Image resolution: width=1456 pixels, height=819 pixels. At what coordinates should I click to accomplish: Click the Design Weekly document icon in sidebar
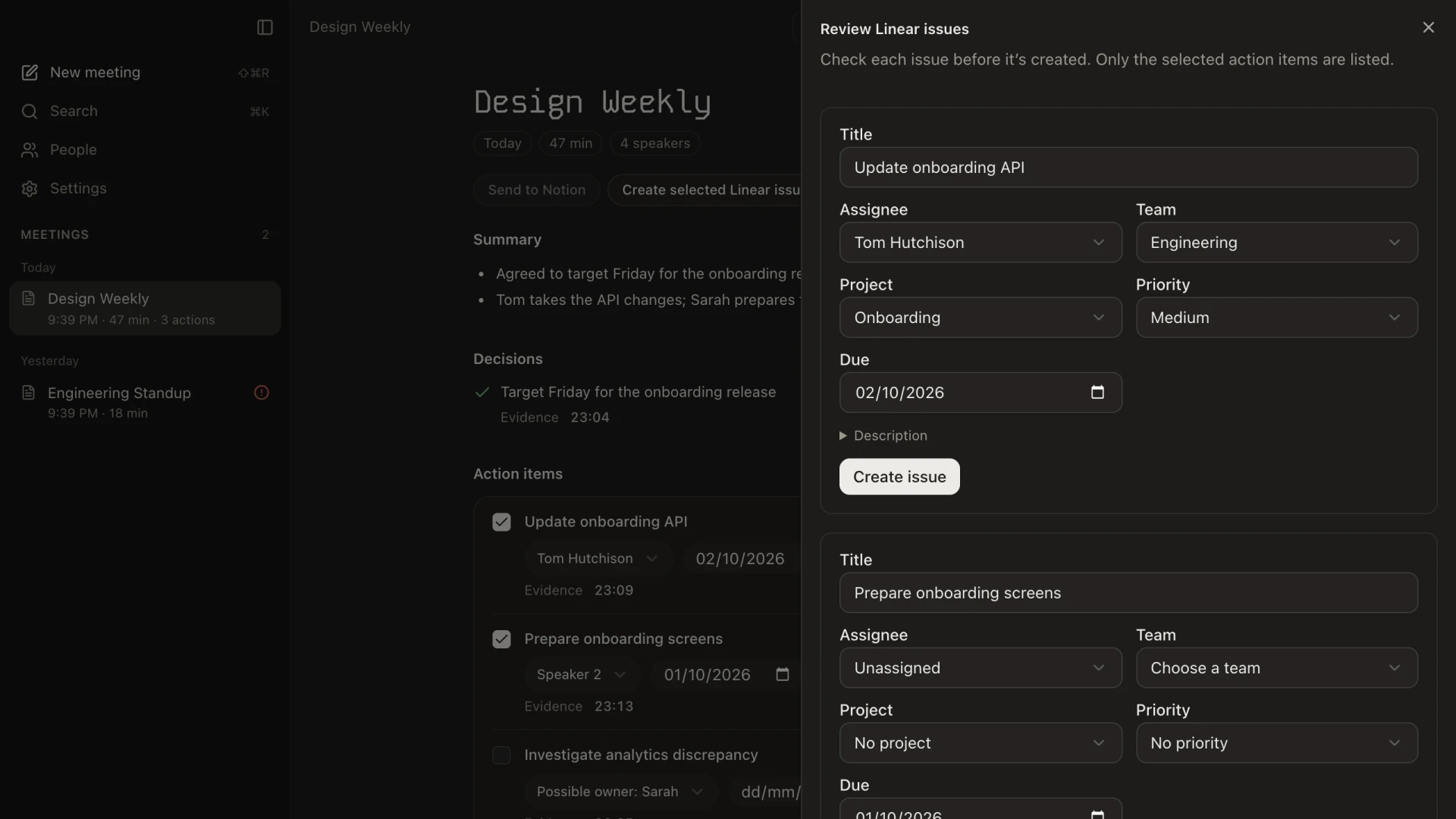[29, 298]
